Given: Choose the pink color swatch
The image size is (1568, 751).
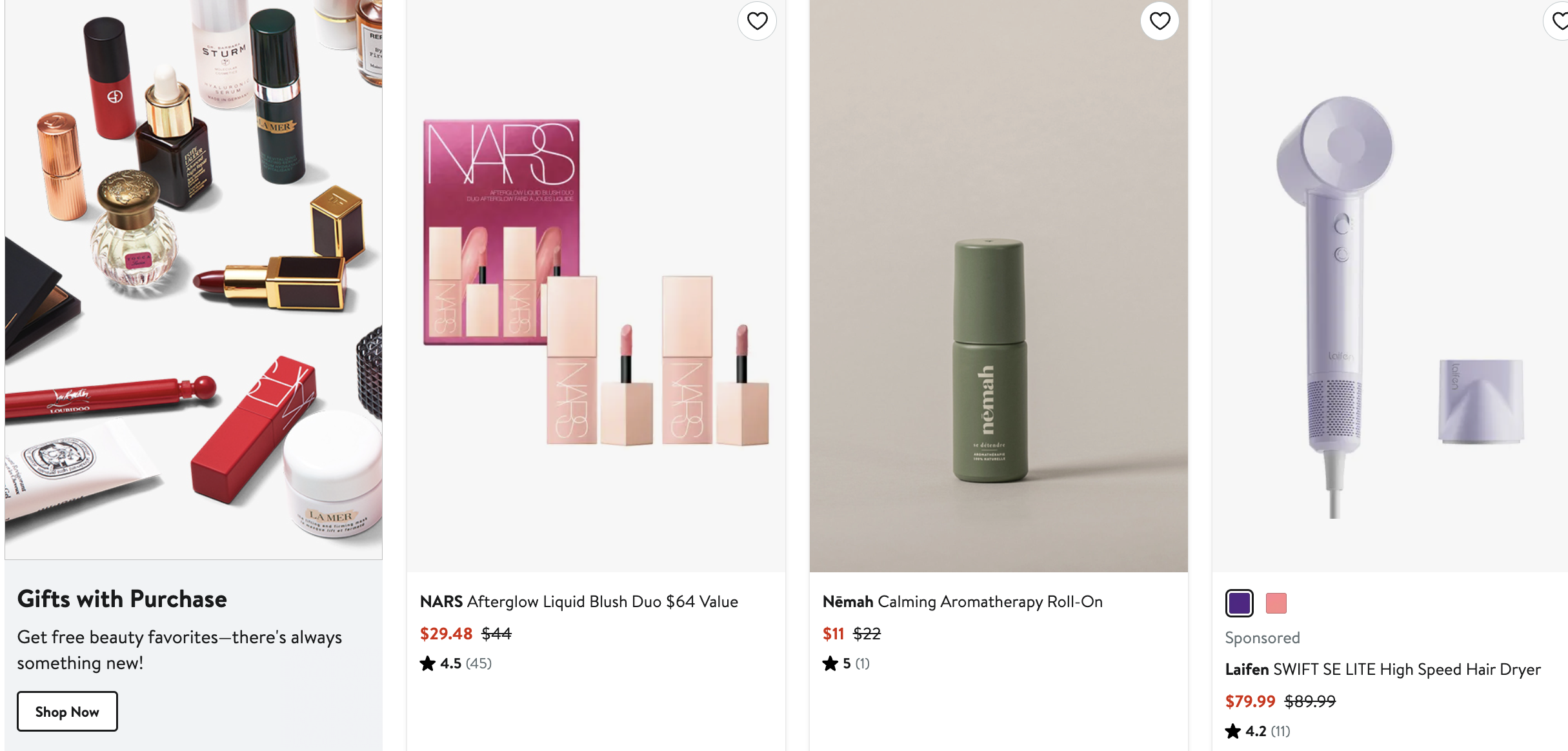Looking at the screenshot, I should (x=1276, y=603).
